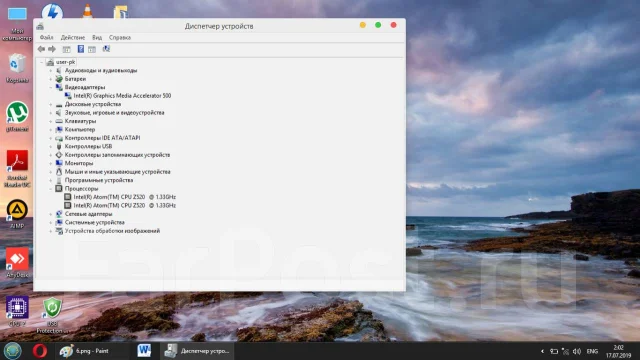Image resolution: width=640 pixels, height=360 pixels.
Task: Select Программные устройства row
Action: point(99,180)
